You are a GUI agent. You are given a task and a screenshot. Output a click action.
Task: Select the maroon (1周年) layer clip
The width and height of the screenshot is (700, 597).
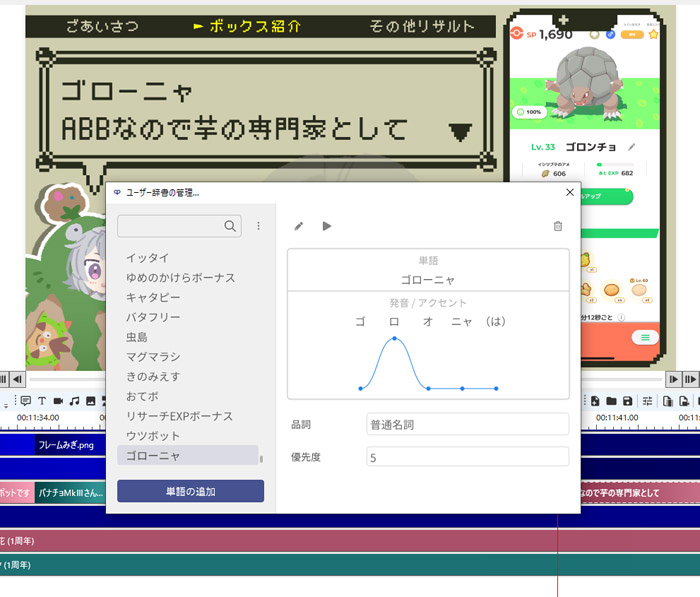tap(350, 541)
